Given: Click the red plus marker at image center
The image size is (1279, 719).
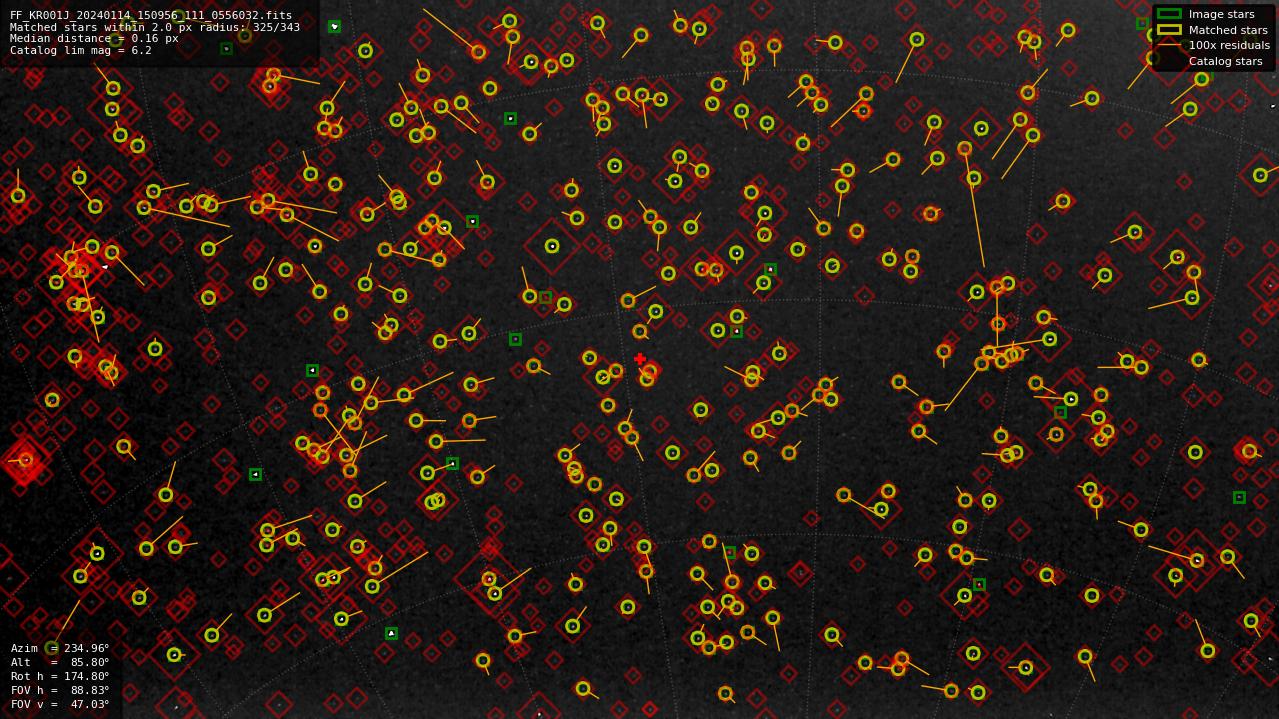Looking at the screenshot, I should [640, 359].
